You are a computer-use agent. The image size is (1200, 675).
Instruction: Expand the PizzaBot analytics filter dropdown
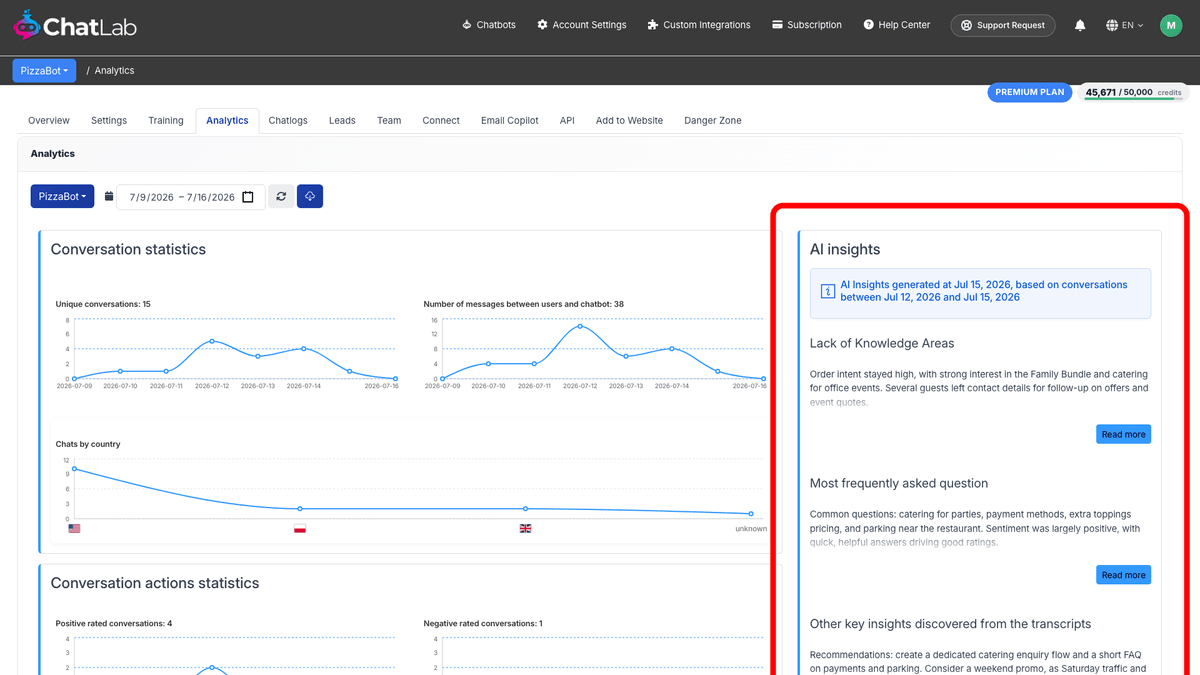[x=62, y=197]
